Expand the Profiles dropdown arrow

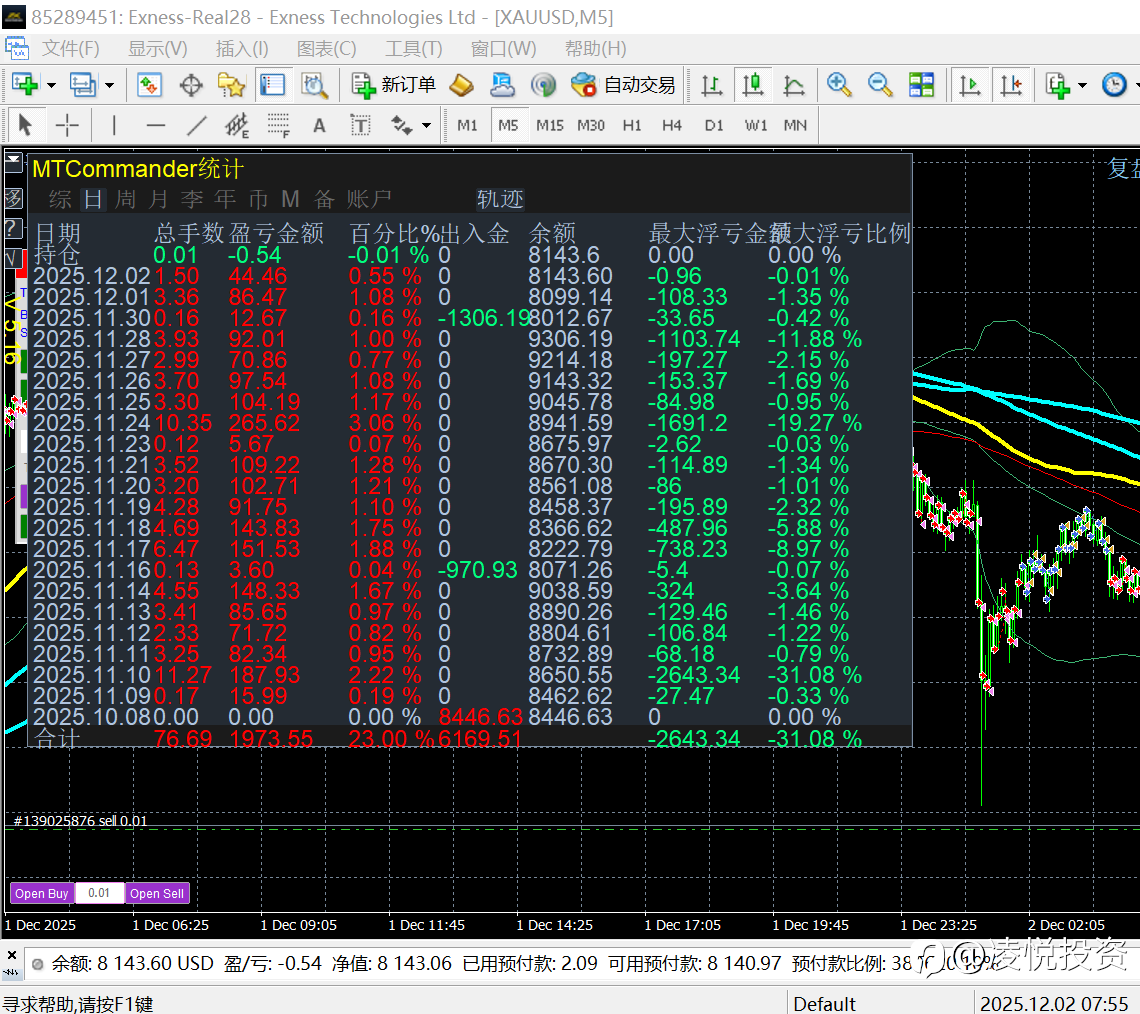109,85
